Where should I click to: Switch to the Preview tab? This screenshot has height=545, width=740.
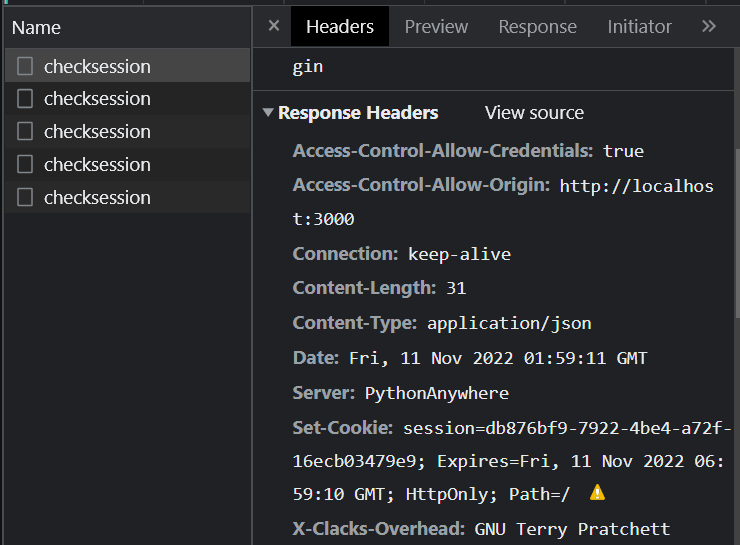click(436, 26)
